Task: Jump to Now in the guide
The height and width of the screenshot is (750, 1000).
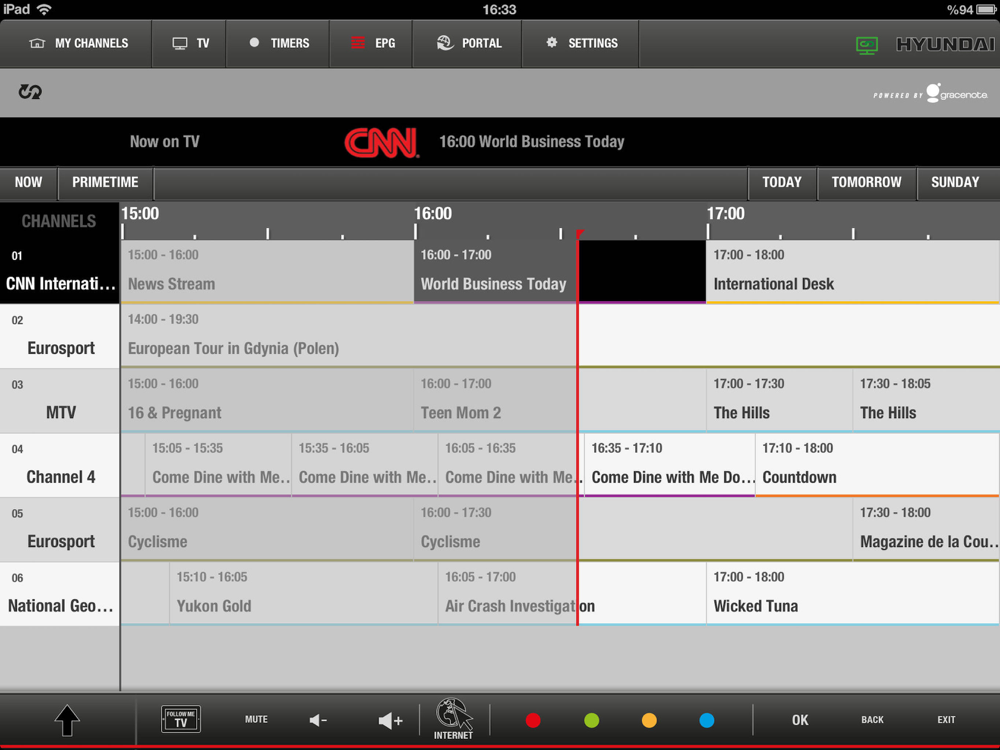Action: click(x=29, y=182)
